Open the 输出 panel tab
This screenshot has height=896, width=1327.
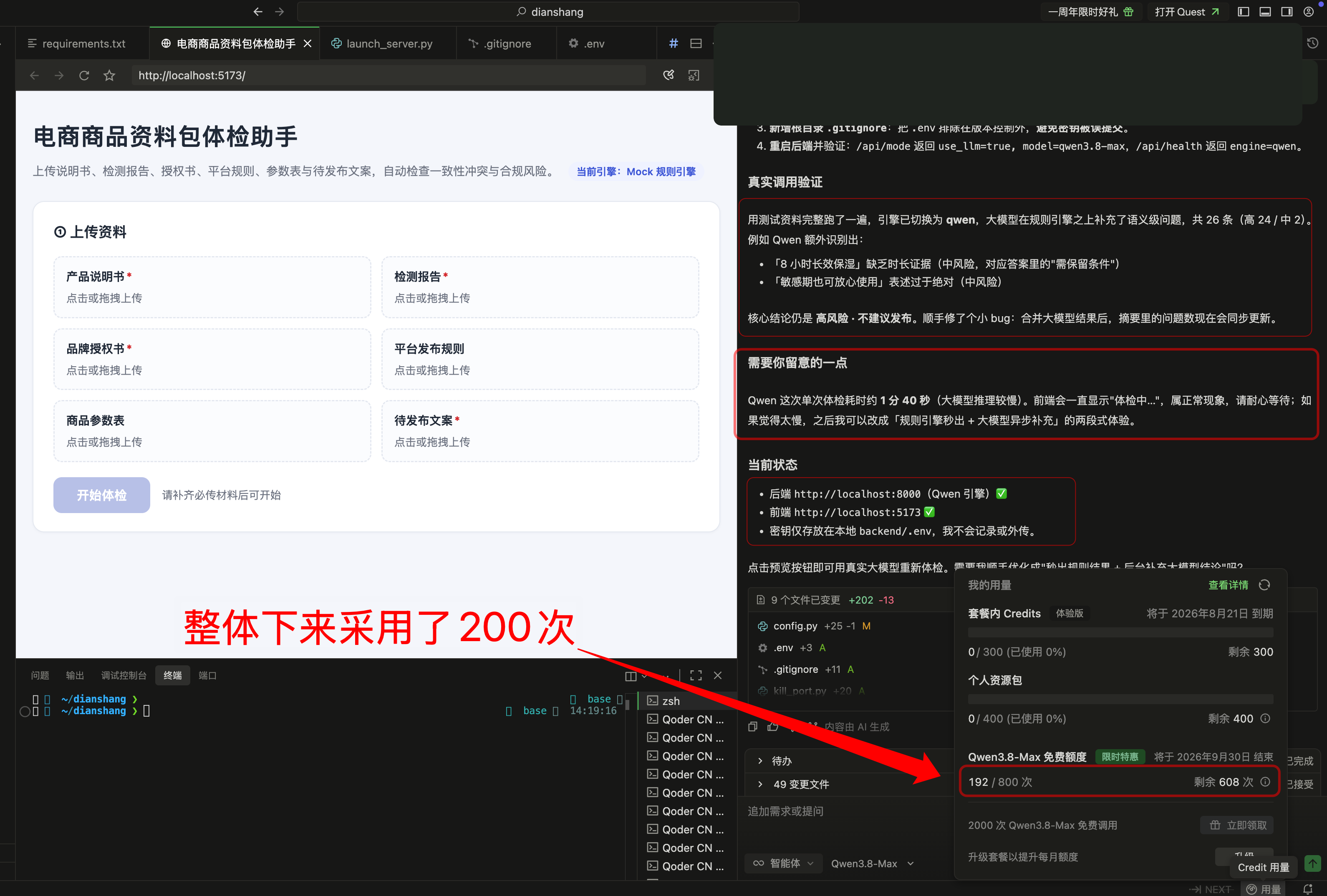[75, 675]
